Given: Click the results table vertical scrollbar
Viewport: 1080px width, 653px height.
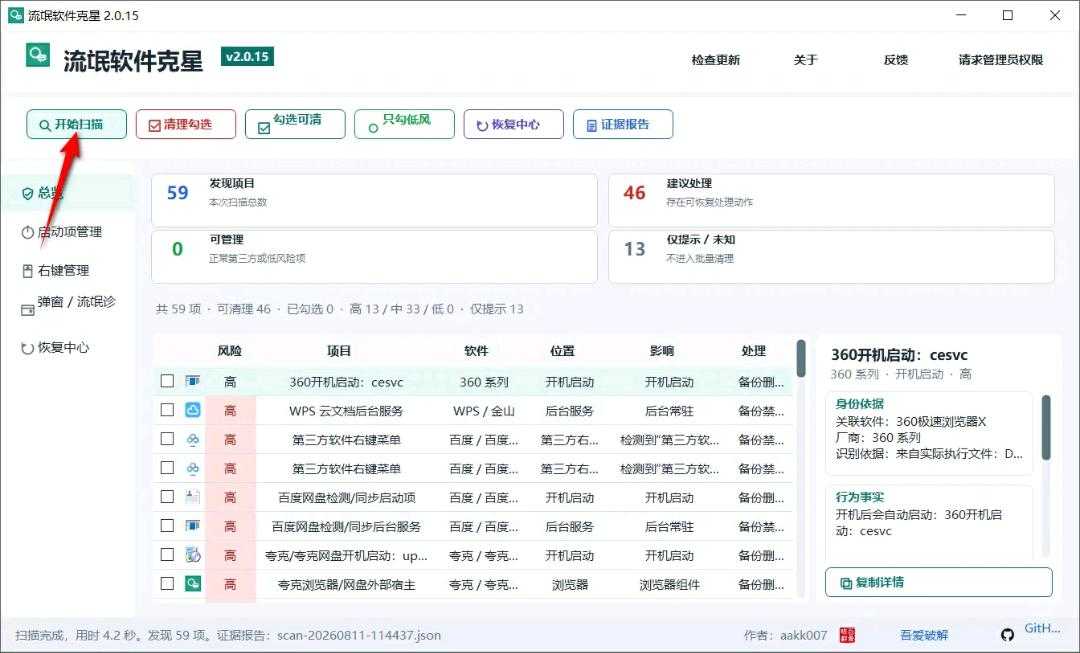Looking at the screenshot, I should (801, 358).
